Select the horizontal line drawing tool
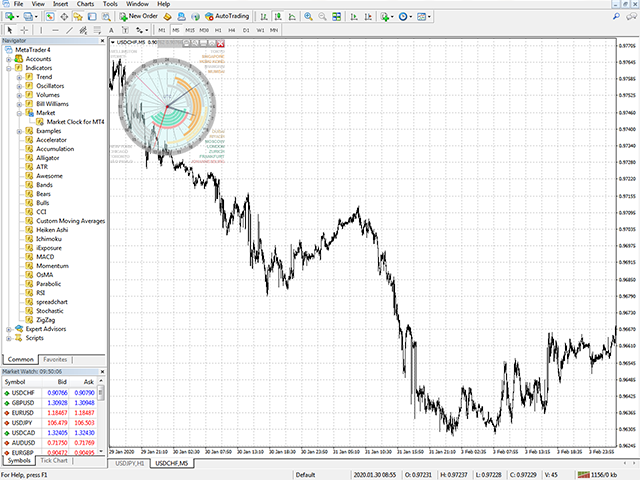Screen dimensions: 640x480 (55, 30)
